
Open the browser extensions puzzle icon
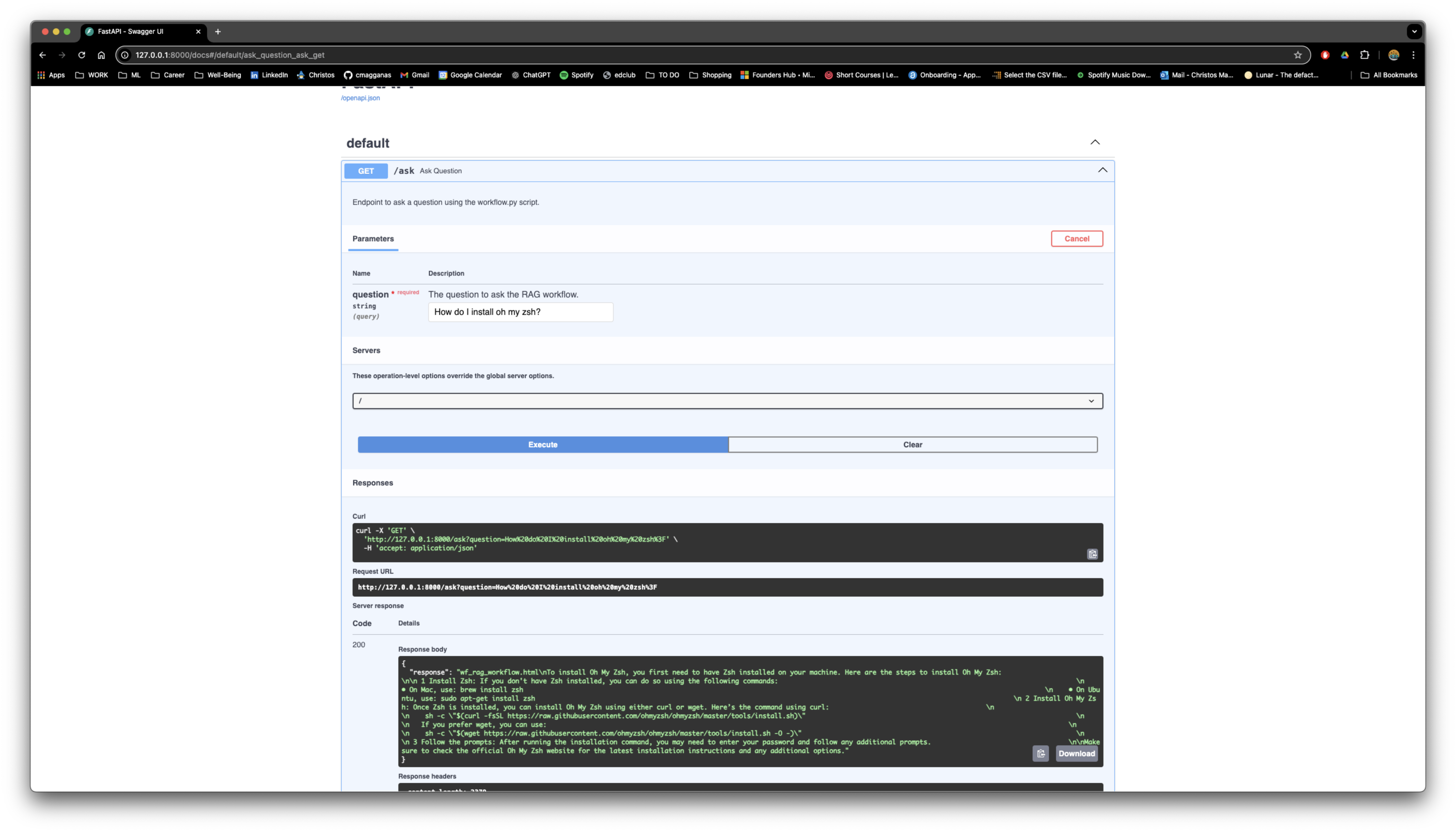point(1364,55)
